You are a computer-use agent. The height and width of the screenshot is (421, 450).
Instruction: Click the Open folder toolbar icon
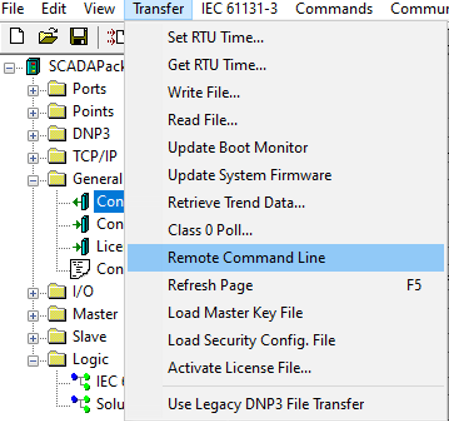48,36
